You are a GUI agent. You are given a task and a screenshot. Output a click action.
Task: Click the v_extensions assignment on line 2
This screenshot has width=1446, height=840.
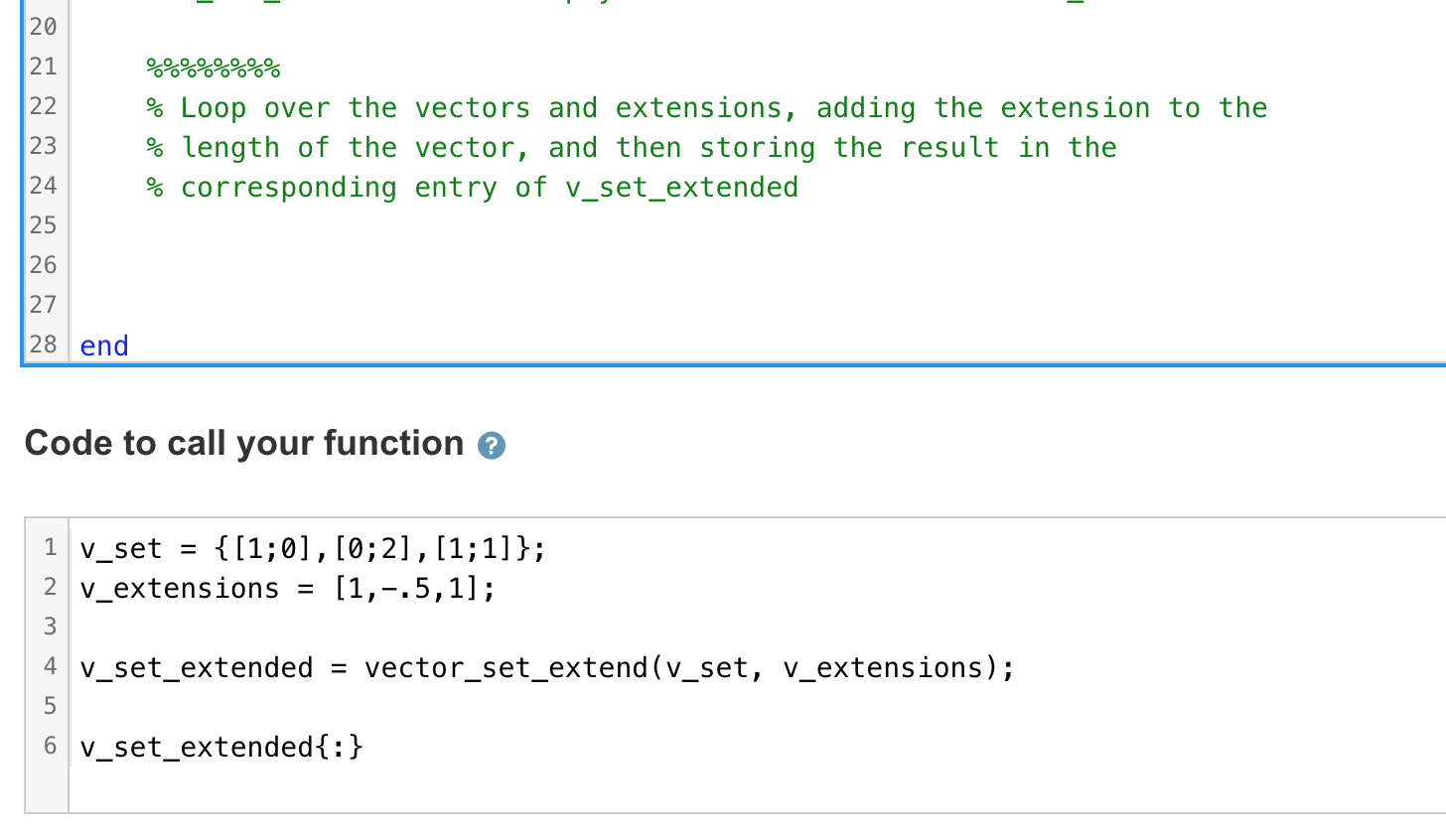coord(288,587)
